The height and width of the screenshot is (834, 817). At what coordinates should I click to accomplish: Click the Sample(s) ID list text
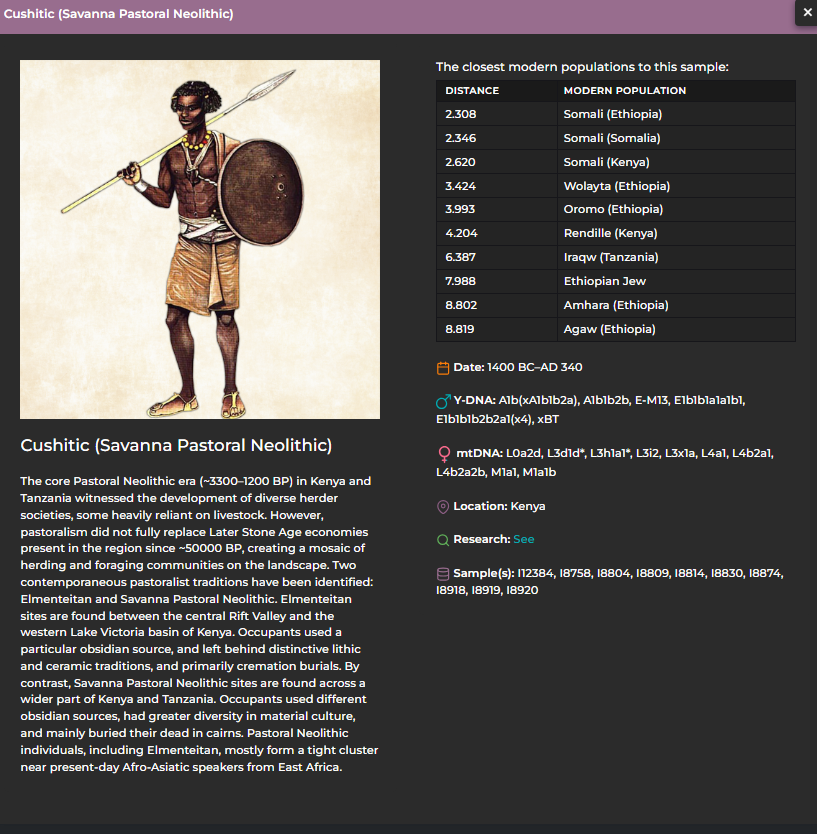[x=610, y=582]
